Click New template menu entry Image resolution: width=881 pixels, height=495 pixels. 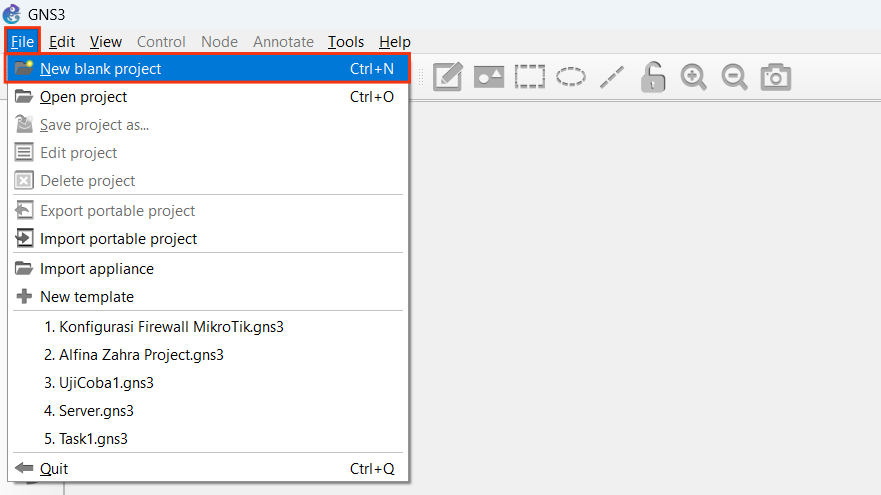tap(86, 297)
